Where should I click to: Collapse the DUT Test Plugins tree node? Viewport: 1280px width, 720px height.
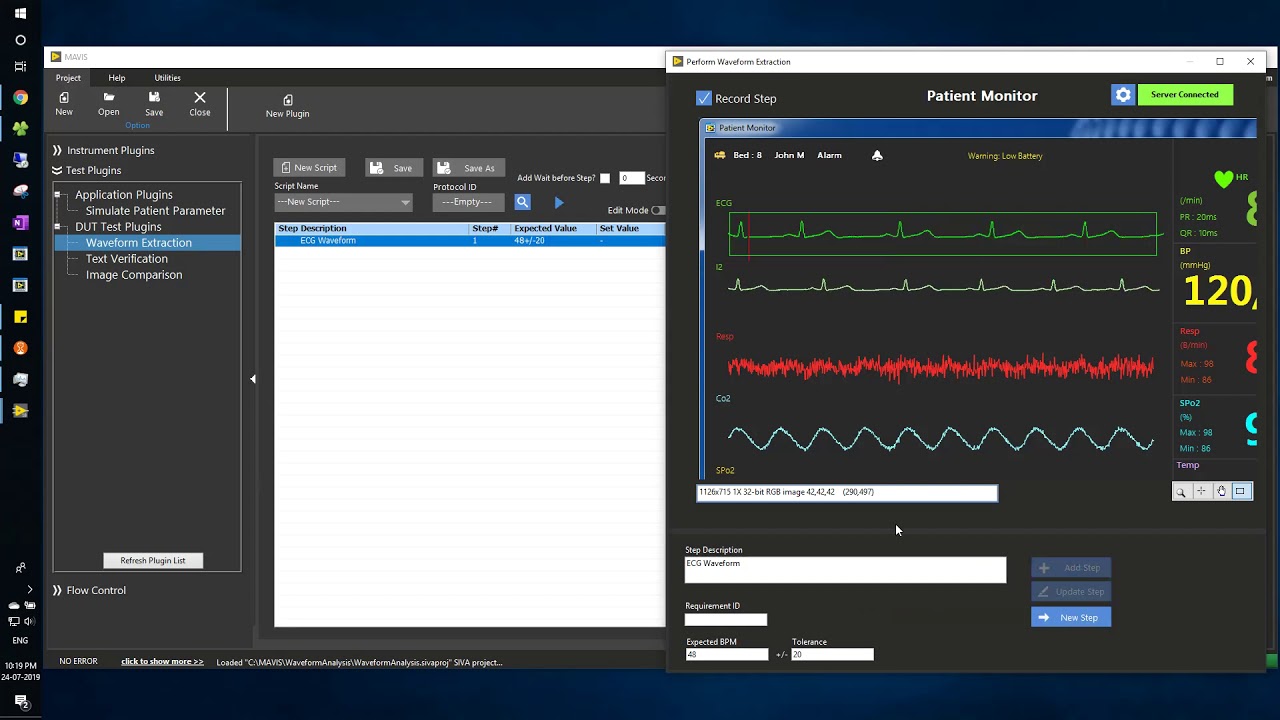click(x=57, y=227)
